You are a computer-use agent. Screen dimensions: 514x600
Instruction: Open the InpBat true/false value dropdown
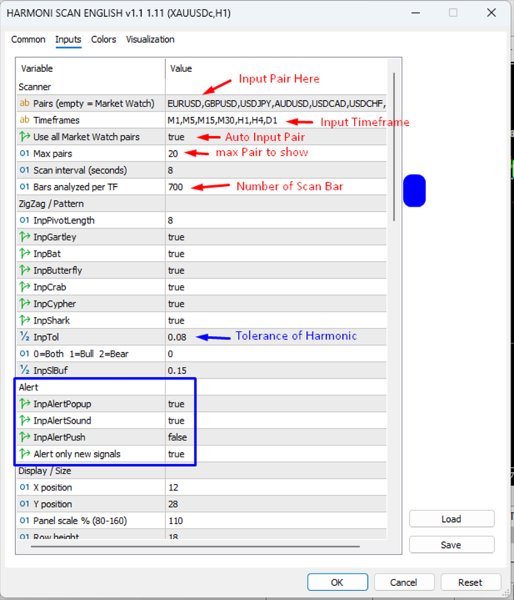coord(276,254)
